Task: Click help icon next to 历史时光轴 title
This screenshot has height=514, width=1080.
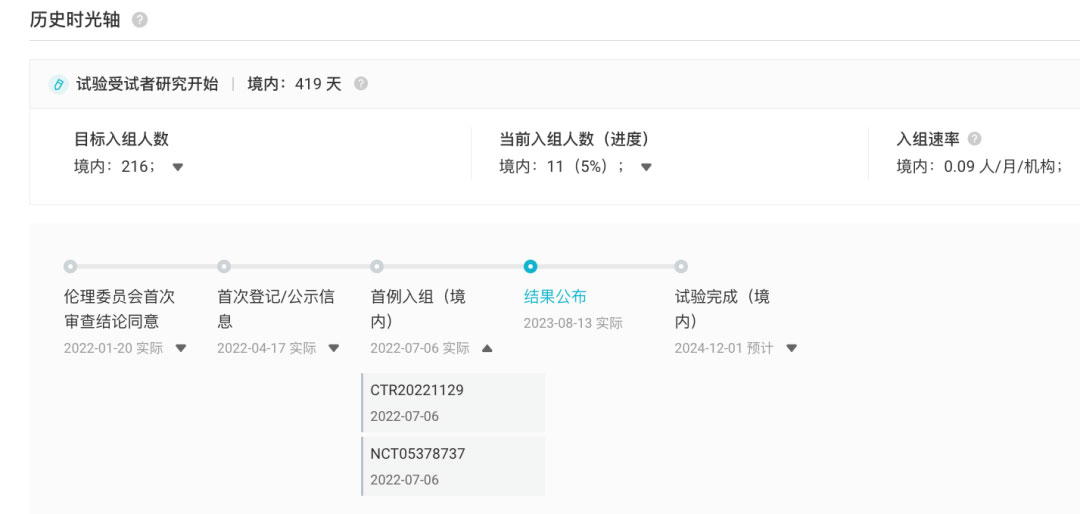Action: tap(140, 20)
